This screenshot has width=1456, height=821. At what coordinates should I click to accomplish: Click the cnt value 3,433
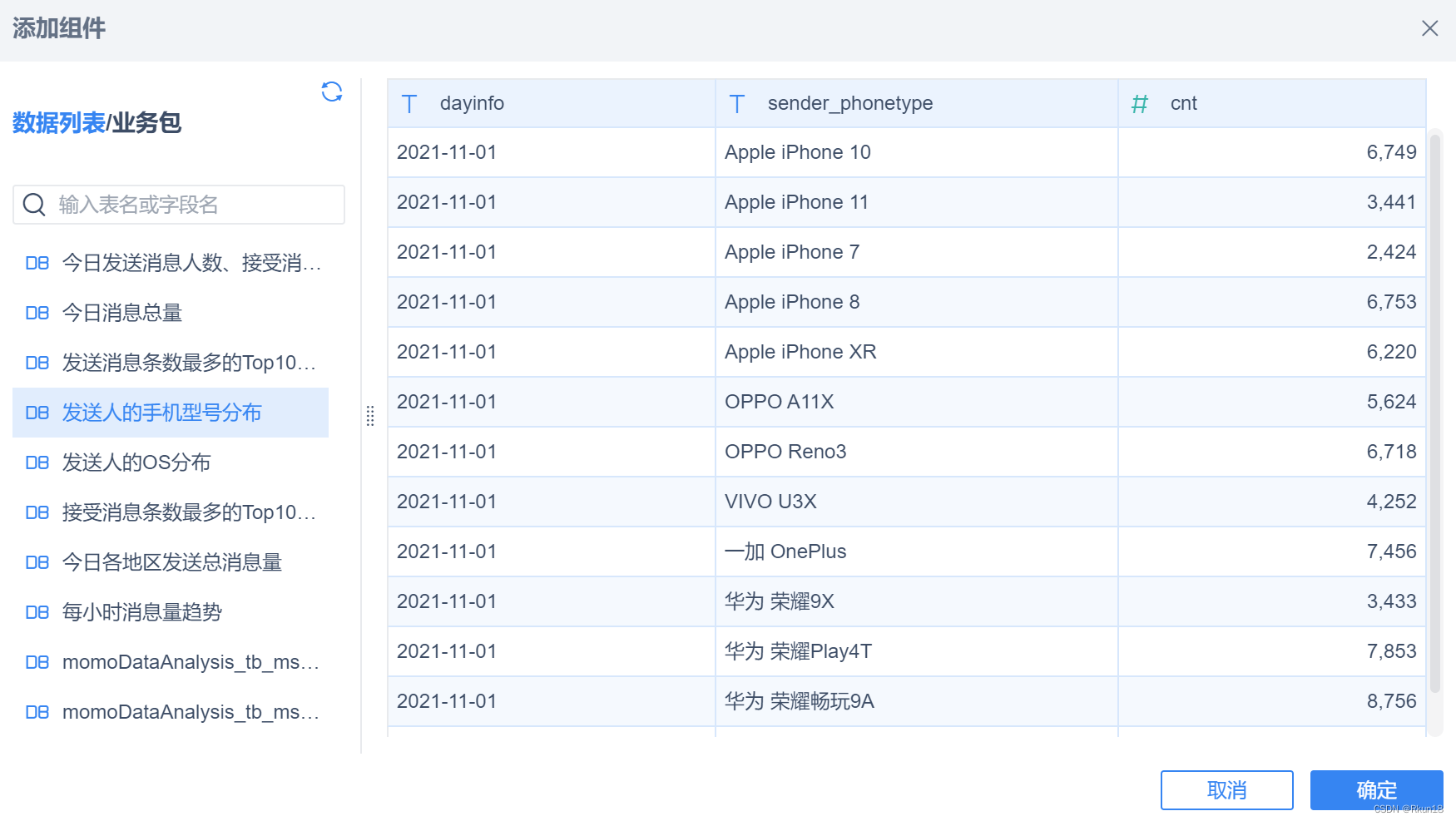click(x=1391, y=601)
